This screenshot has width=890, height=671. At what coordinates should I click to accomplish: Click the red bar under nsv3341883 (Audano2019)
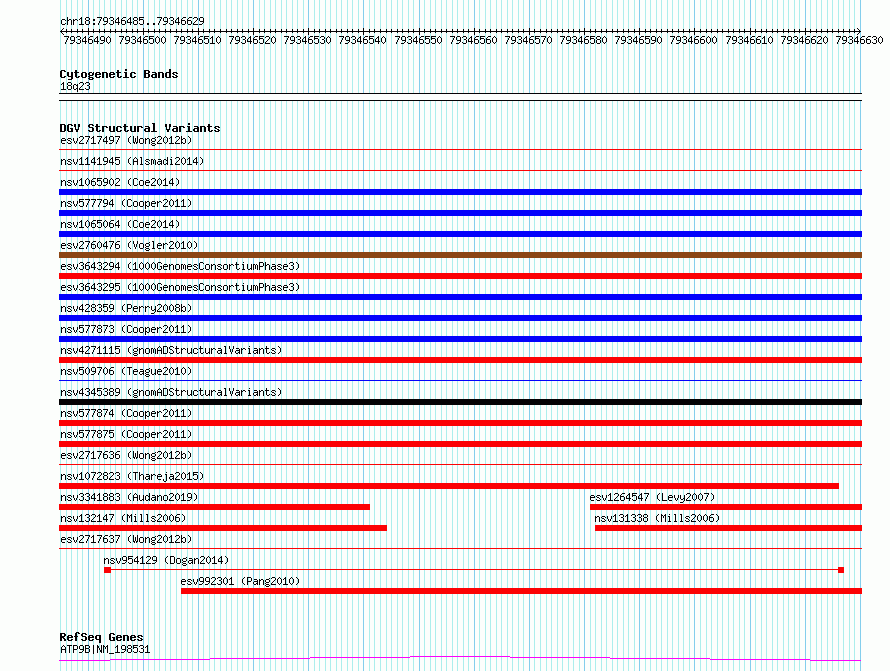(x=215, y=507)
